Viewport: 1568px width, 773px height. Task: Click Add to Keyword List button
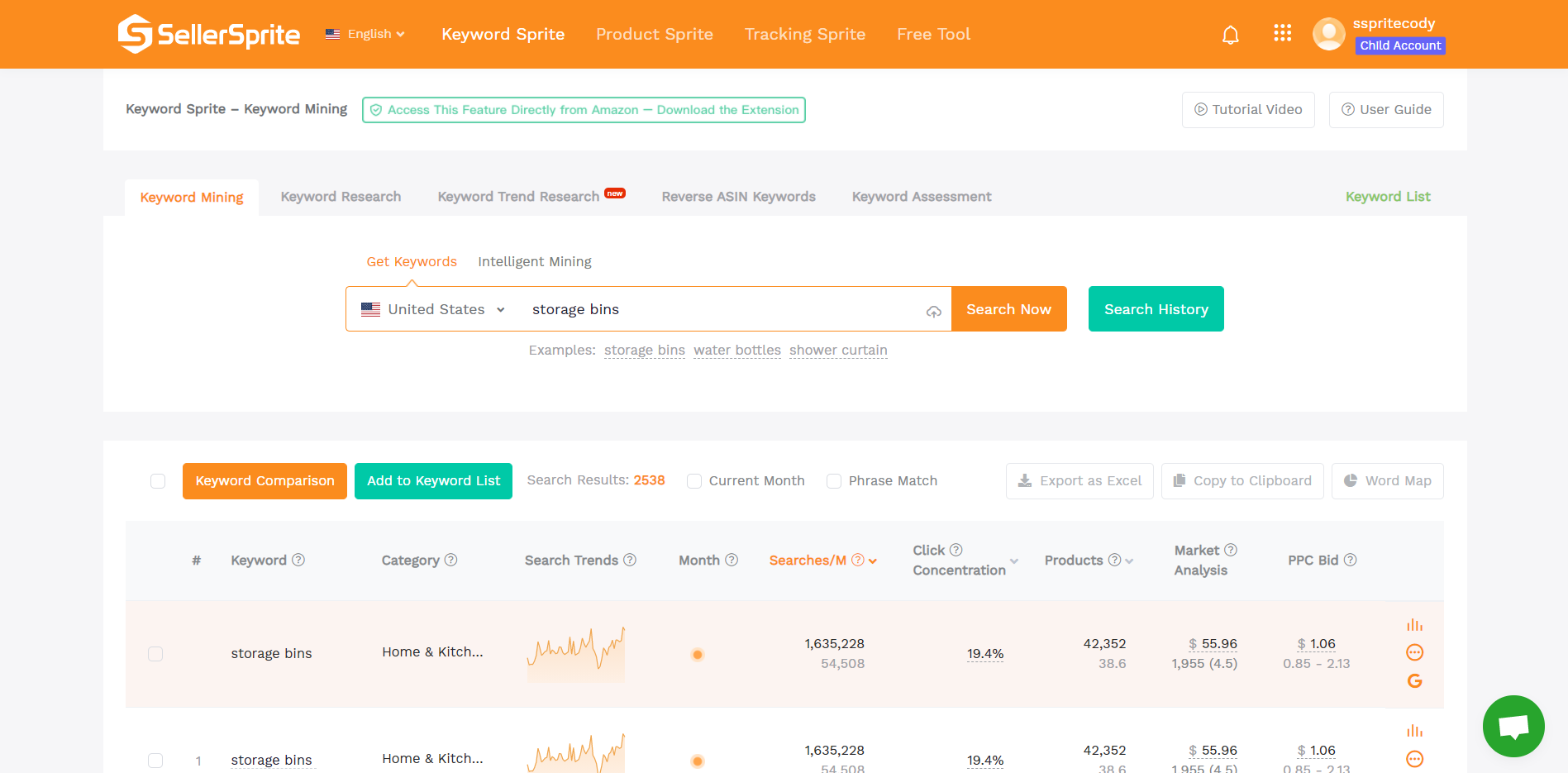coord(433,481)
